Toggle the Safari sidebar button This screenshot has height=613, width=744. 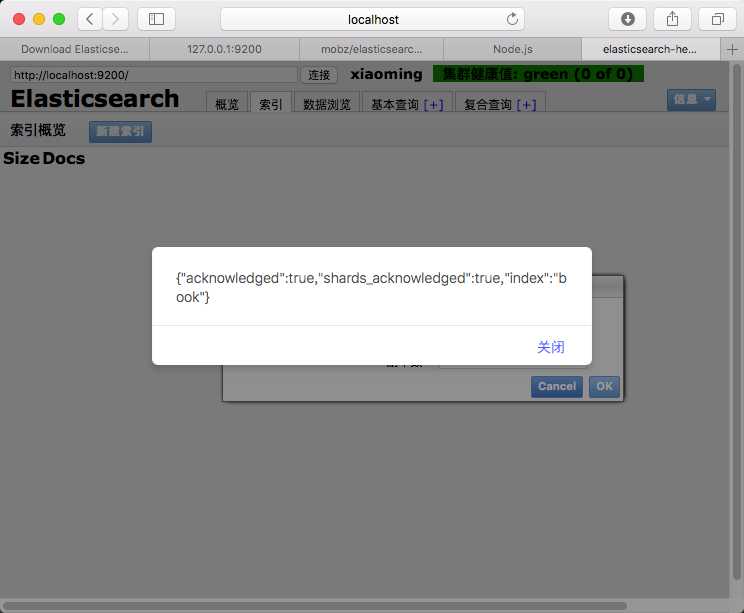click(x=156, y=19)
